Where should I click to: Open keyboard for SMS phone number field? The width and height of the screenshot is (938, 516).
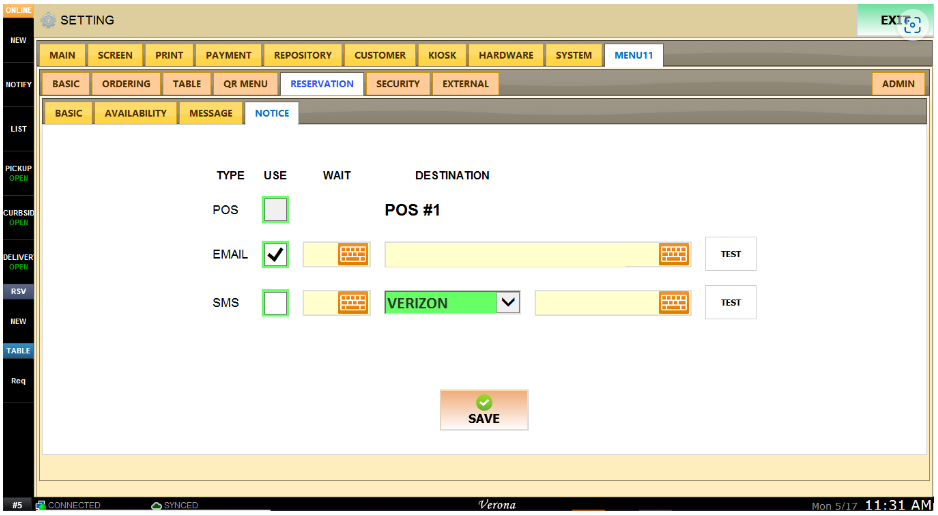click(x=674, y=302)
